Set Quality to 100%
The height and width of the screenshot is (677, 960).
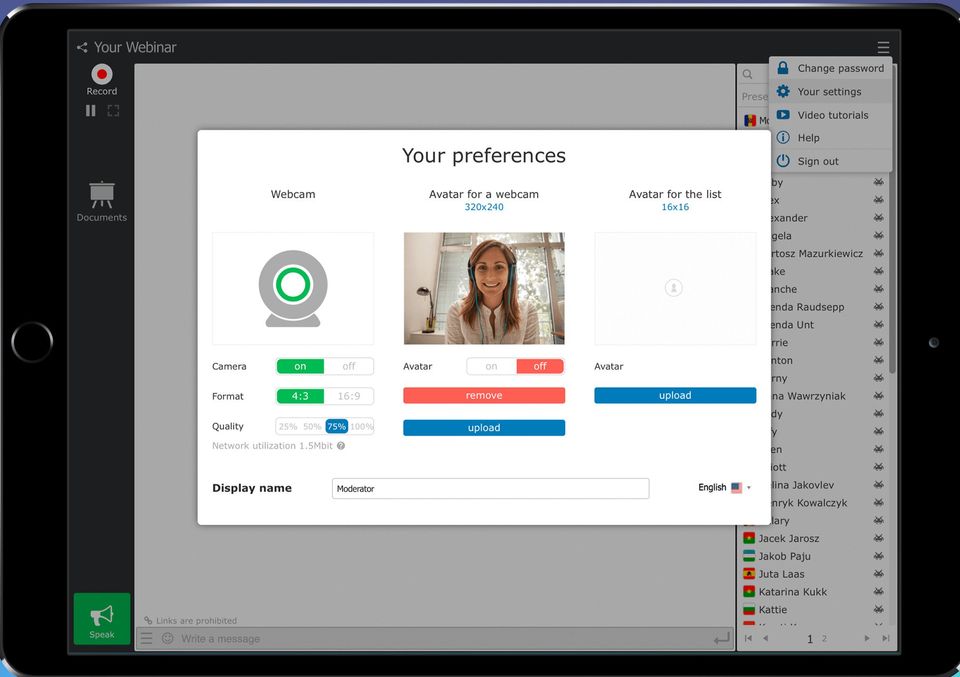click(361, 426)
